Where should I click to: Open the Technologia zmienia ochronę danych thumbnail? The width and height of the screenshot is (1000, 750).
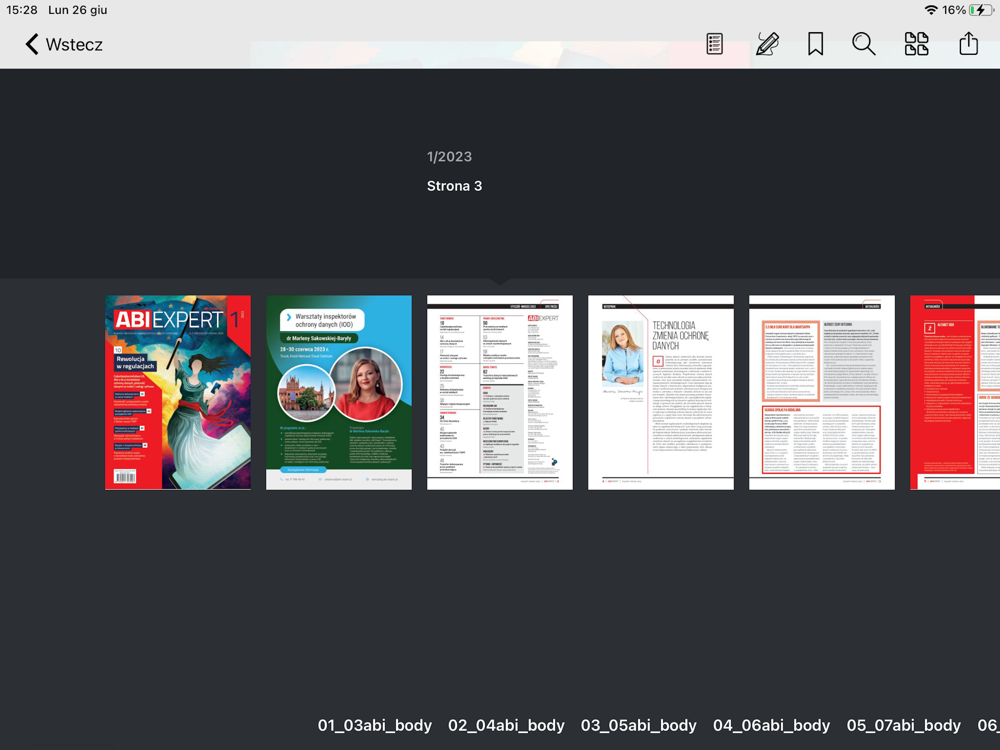(x=661, y=392)
